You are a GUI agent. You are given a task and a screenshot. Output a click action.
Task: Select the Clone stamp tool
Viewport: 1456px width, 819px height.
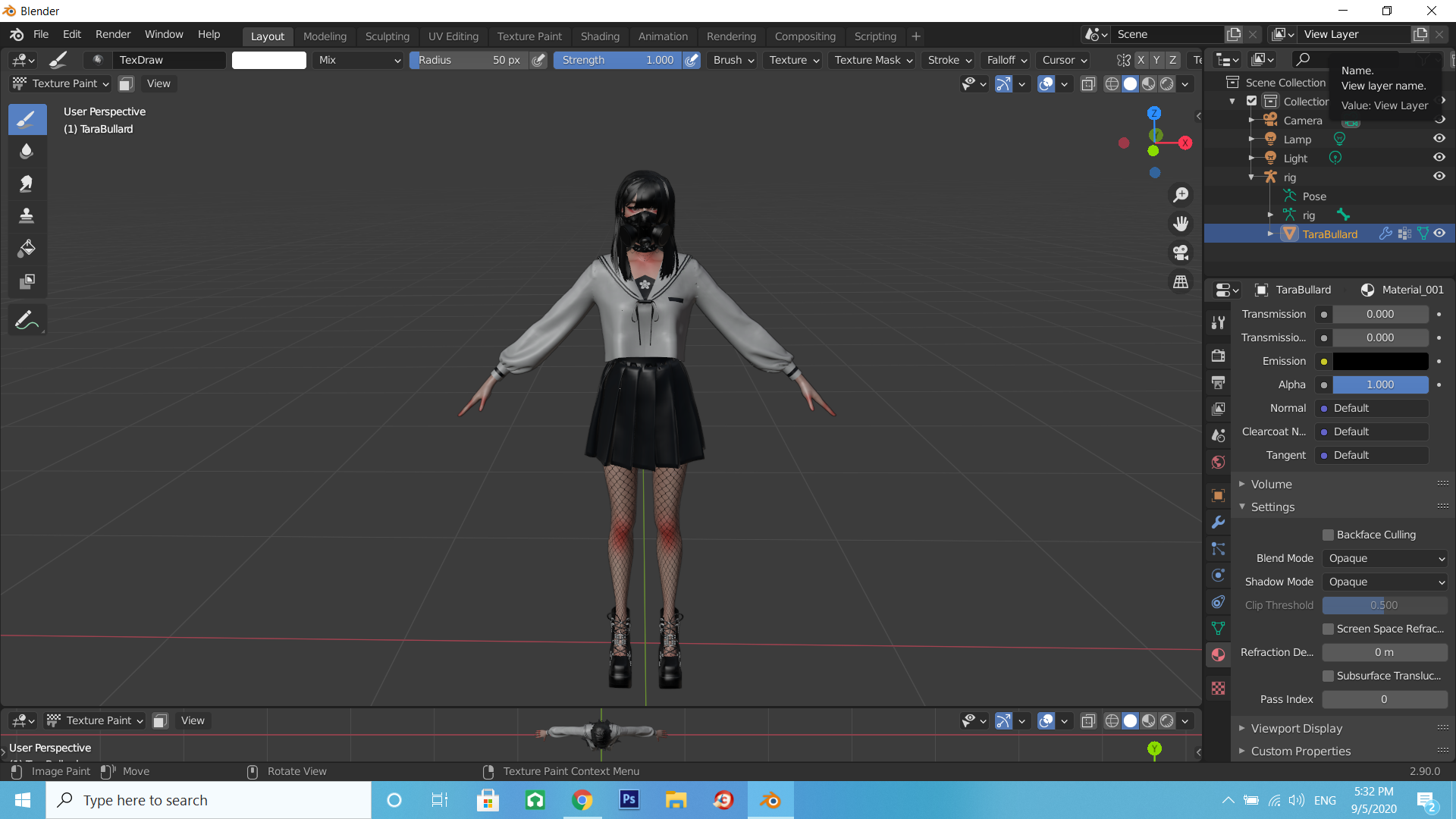(27, 216)
